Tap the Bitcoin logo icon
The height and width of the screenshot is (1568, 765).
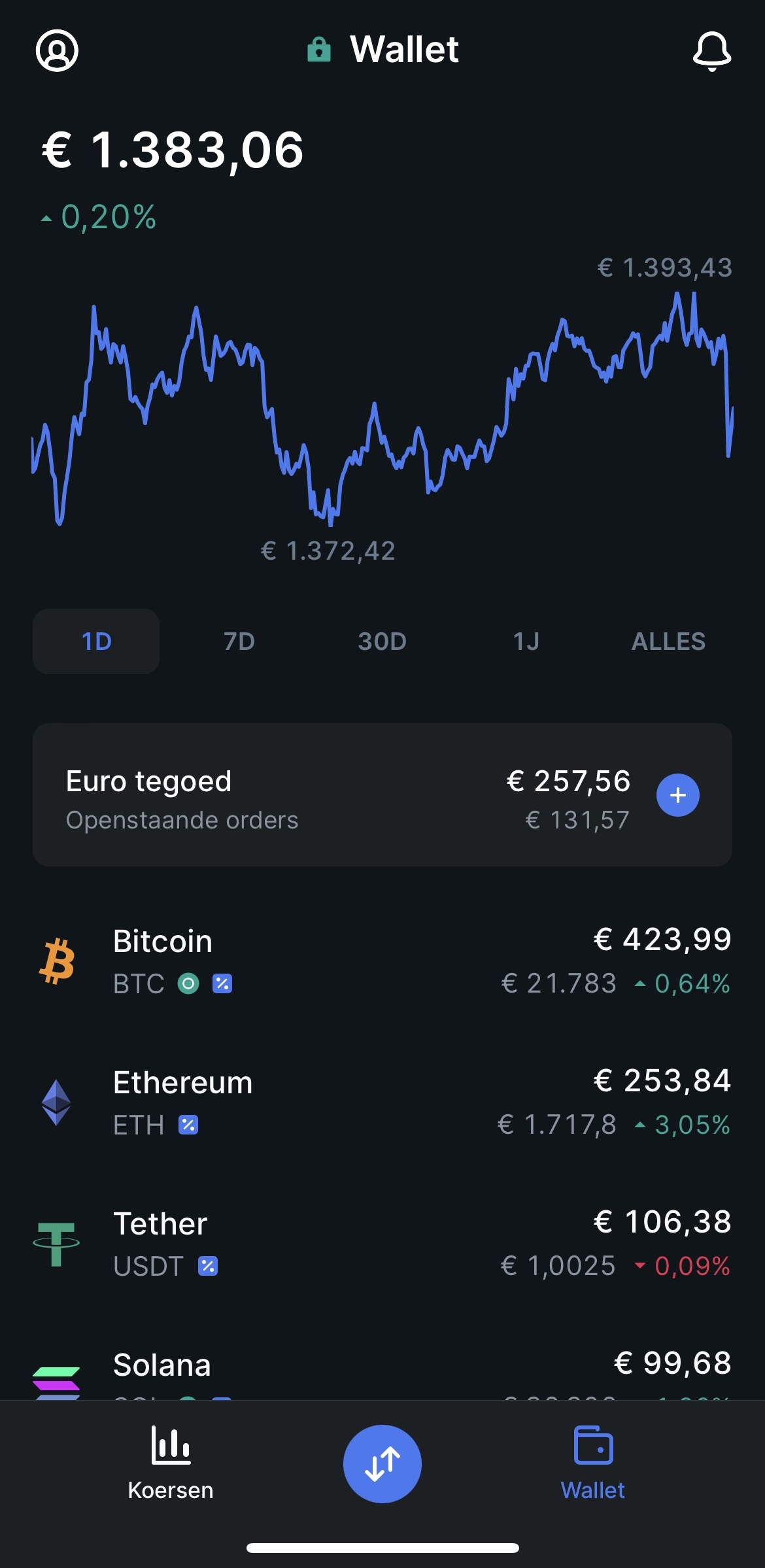[57, 961]
